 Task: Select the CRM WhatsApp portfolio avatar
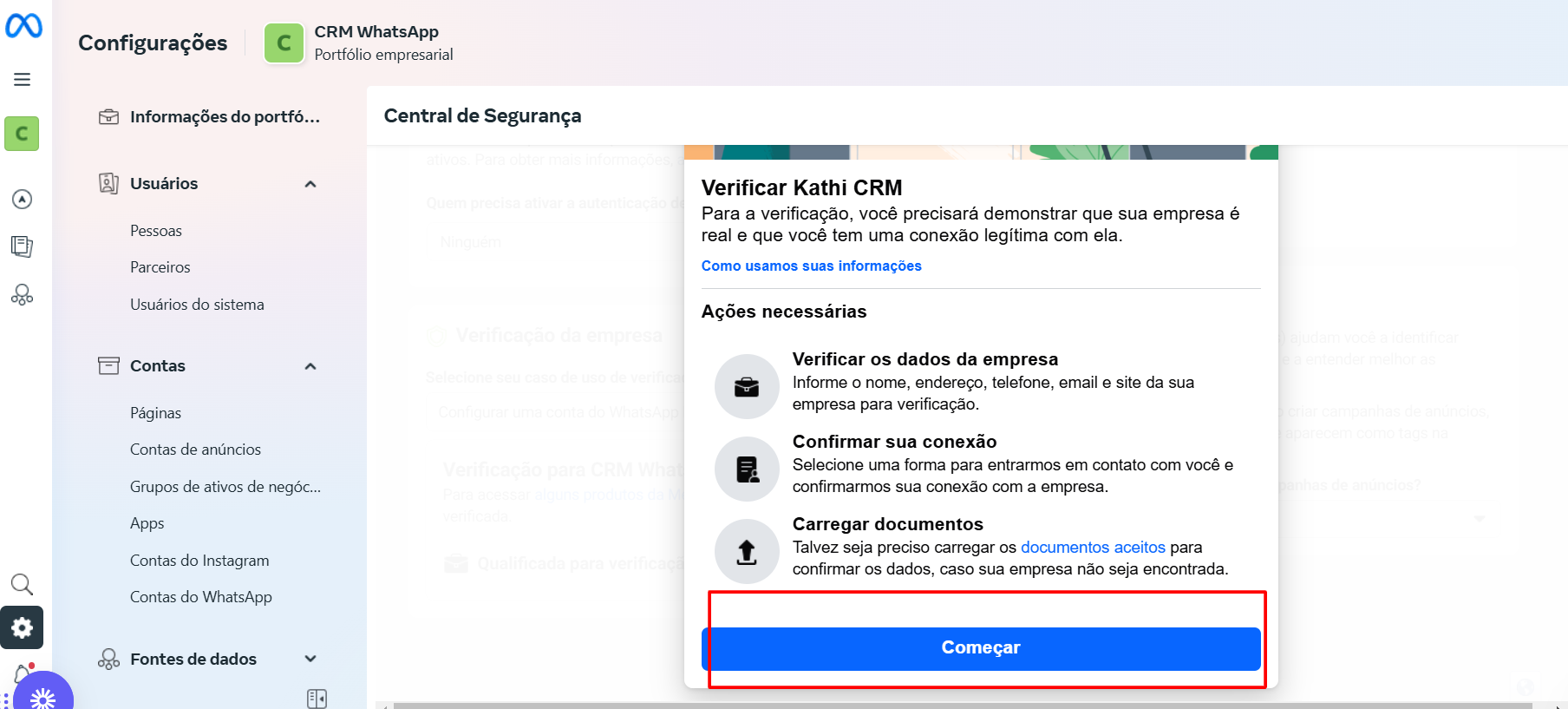point(284,43)
